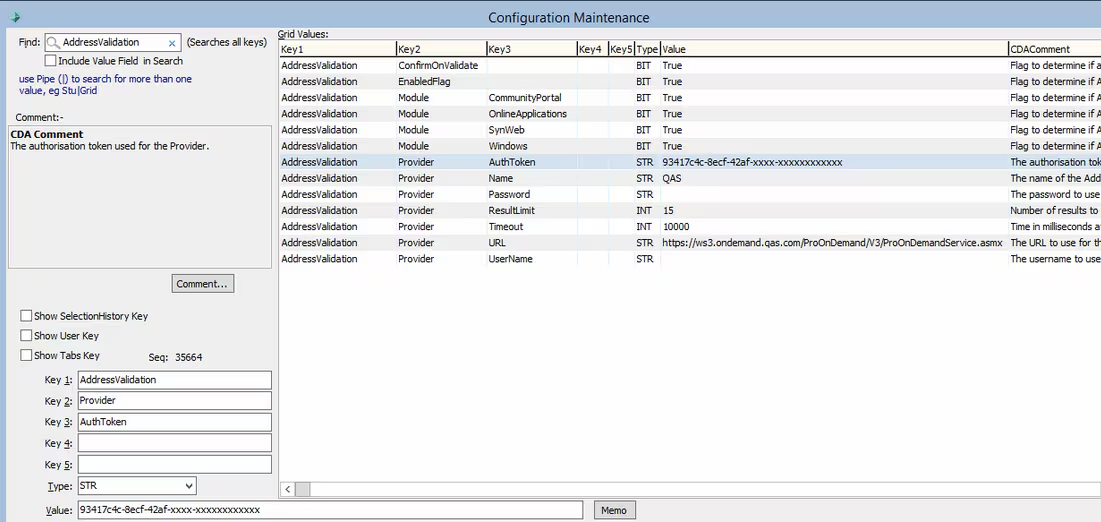Toggle the Show User Key checkbox

26,336
